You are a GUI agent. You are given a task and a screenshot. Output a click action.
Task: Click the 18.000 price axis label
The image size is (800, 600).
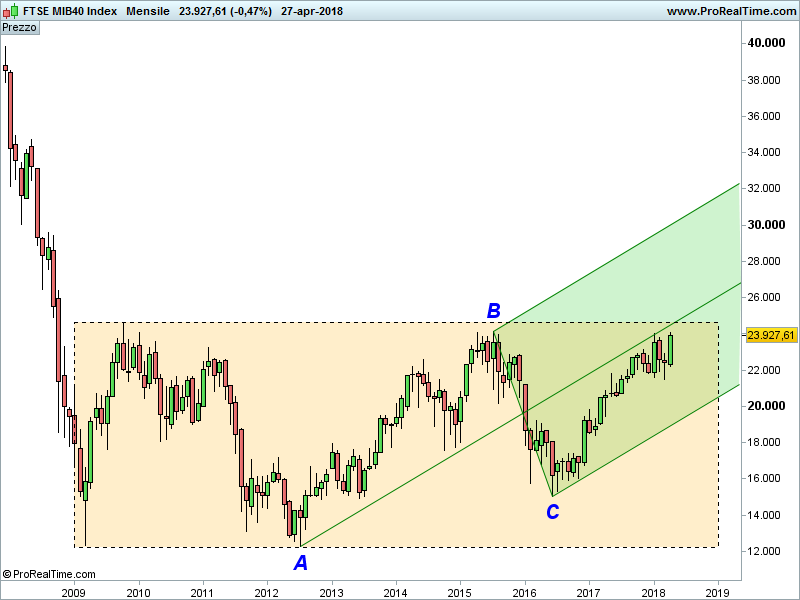click(x=764, y=442)
